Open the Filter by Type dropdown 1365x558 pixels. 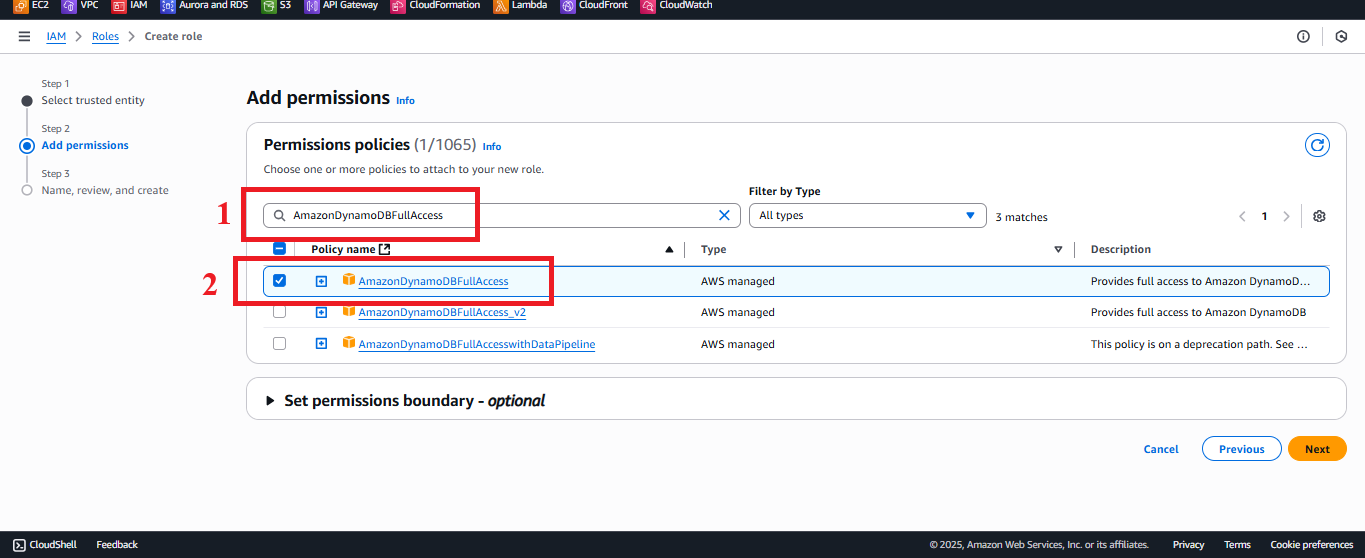click(867, 215)
